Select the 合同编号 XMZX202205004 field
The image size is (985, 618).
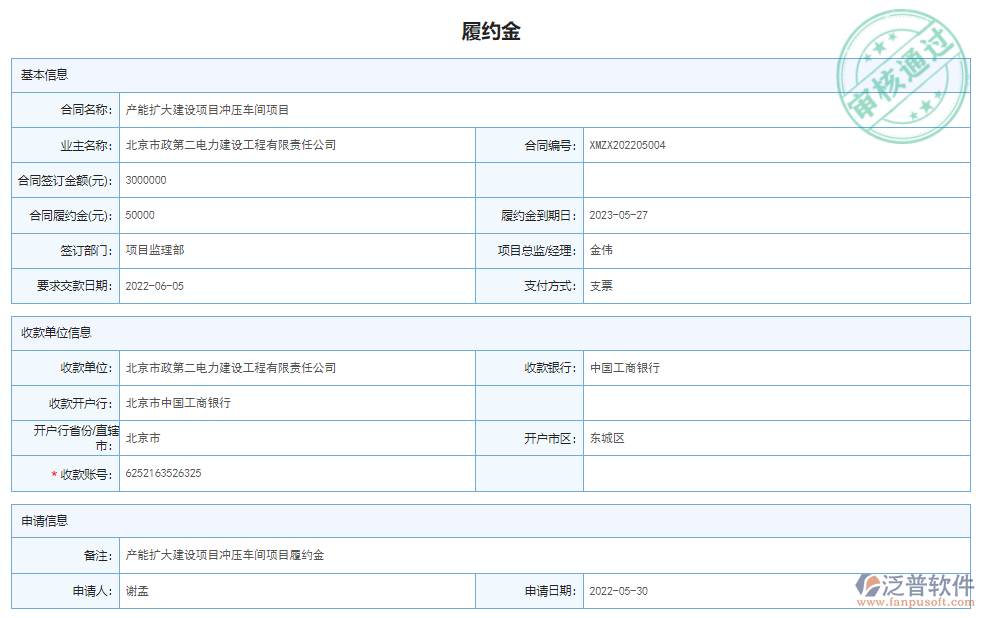[627, 145]
